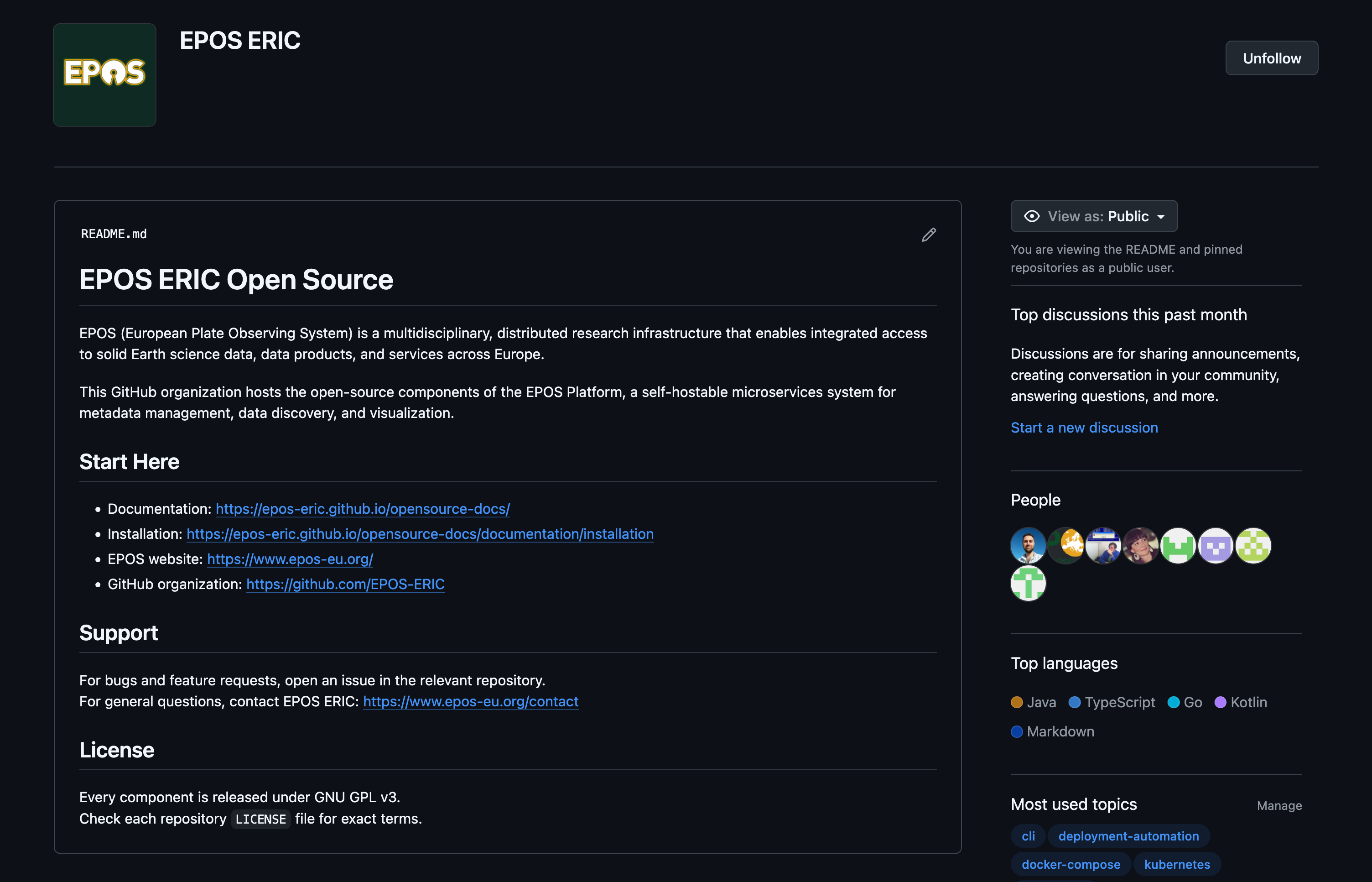Open the orange Europe map member avatar
Image resolution: width=1372 pixels, height=882 pixels.
point(1066,546)
